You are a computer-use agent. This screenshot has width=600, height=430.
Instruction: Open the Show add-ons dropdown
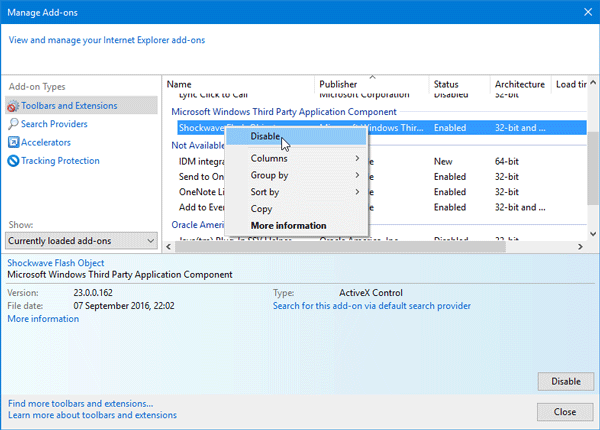click(81, 241)
